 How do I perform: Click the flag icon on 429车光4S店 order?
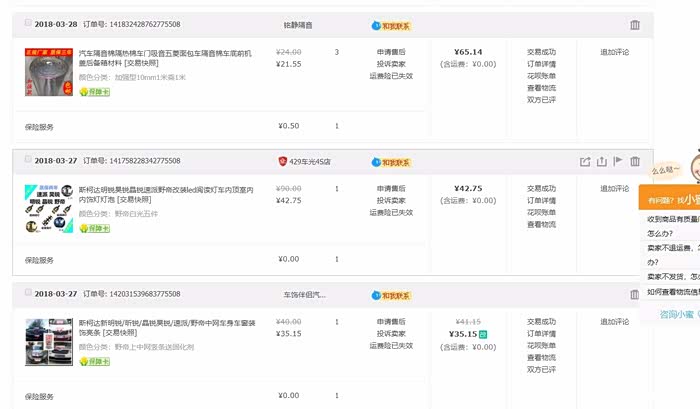617,161
